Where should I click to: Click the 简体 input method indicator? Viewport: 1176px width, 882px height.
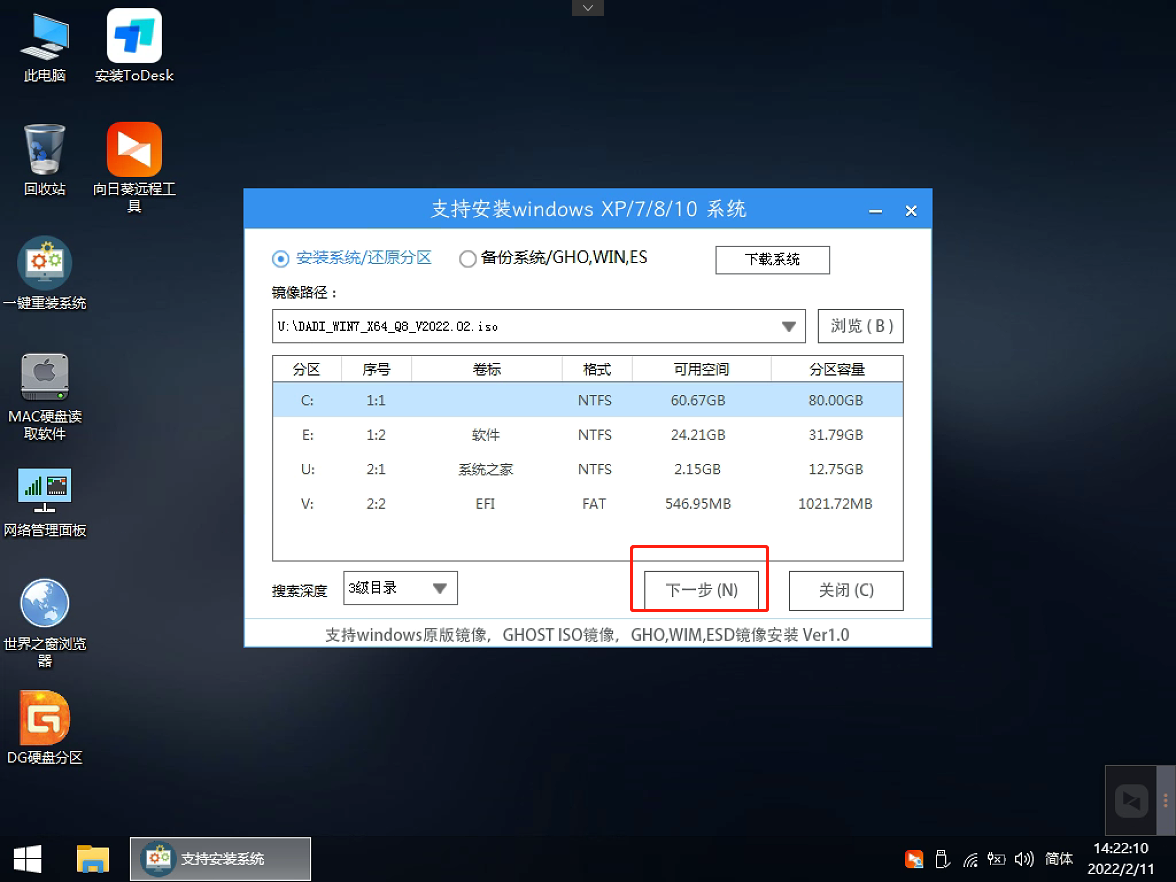pos(1058,859)
